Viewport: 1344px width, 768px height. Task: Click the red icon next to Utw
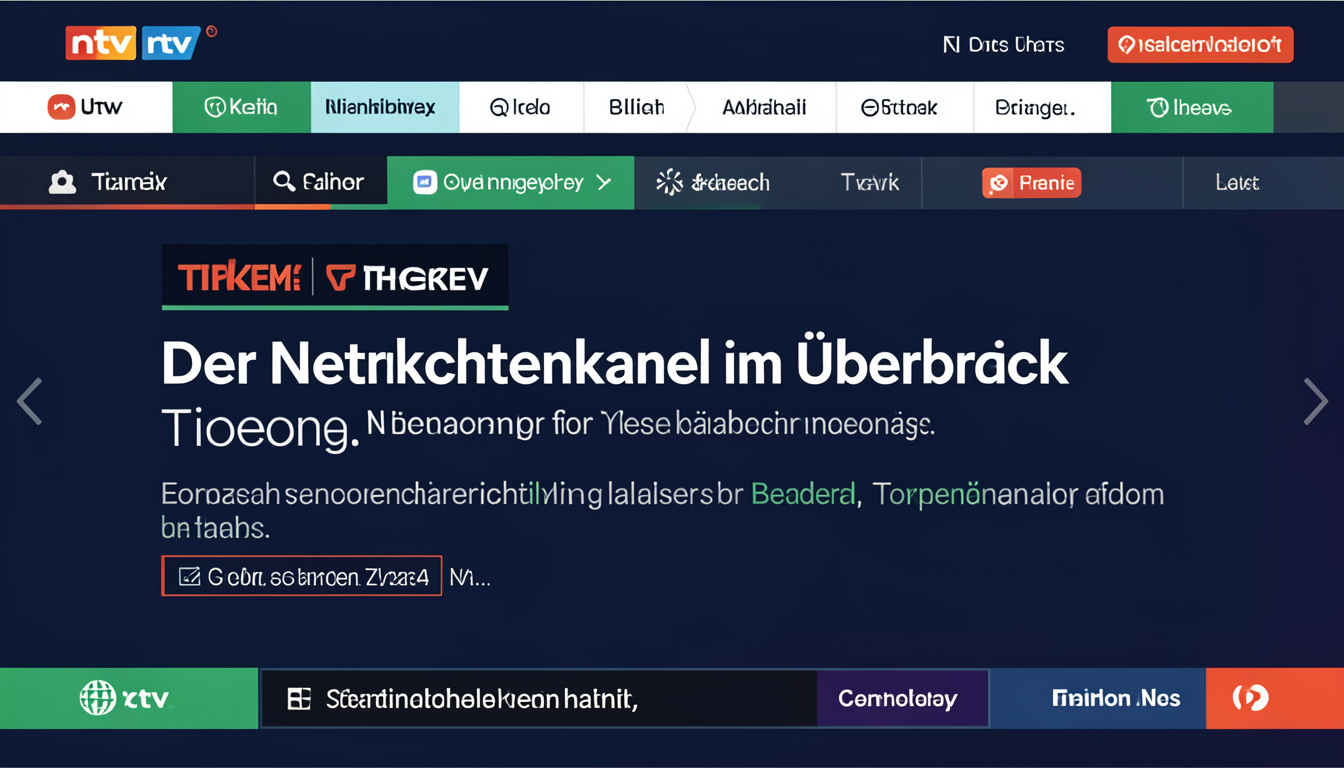pyautogui.click(x=61, y=107)
